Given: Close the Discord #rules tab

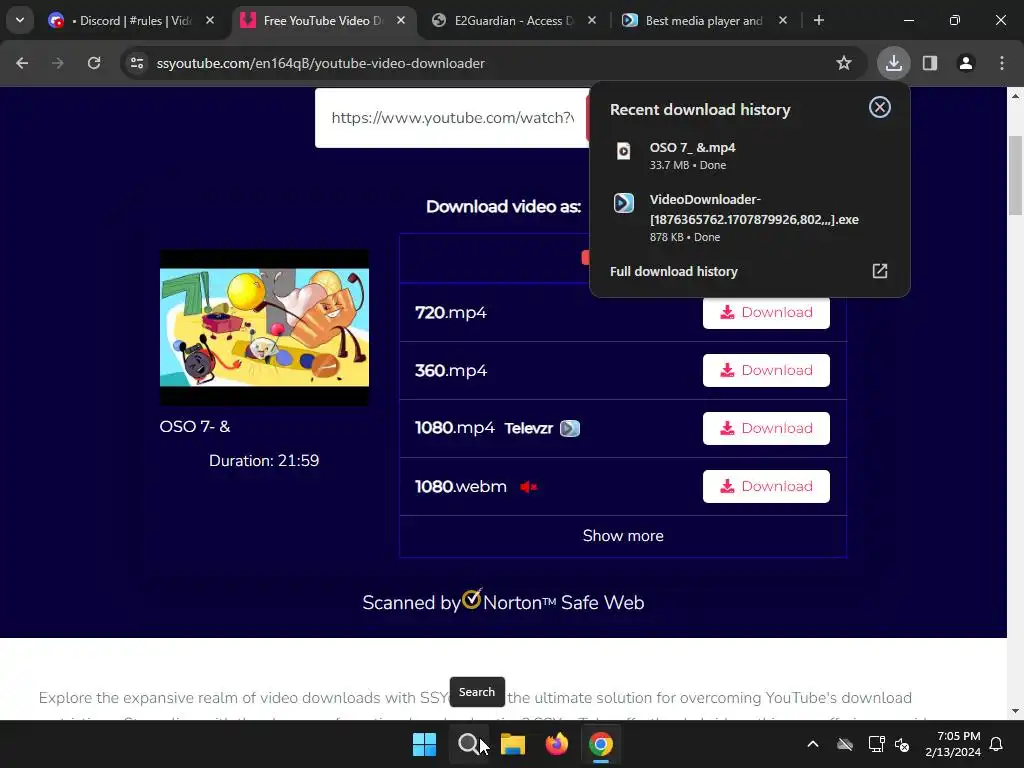Looking at the screenshot, I should (x=210, y=20).
